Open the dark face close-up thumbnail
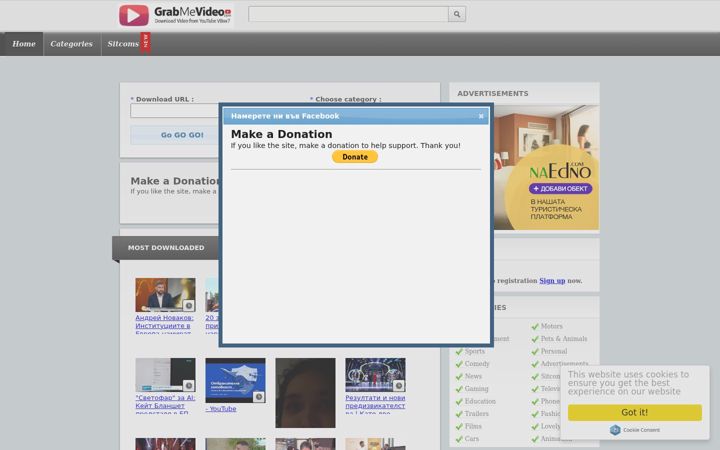720x450 pixels. [305, 393]
